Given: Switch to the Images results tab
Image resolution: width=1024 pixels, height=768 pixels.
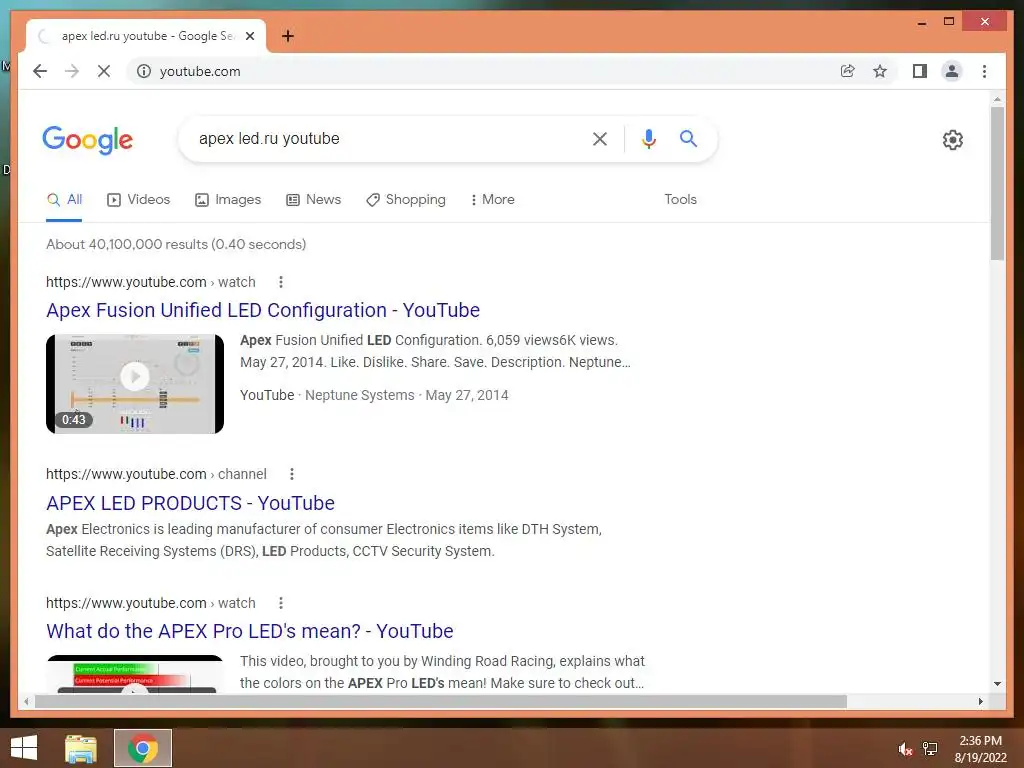Looking at the screenshot, I should (x=228, y=199).
